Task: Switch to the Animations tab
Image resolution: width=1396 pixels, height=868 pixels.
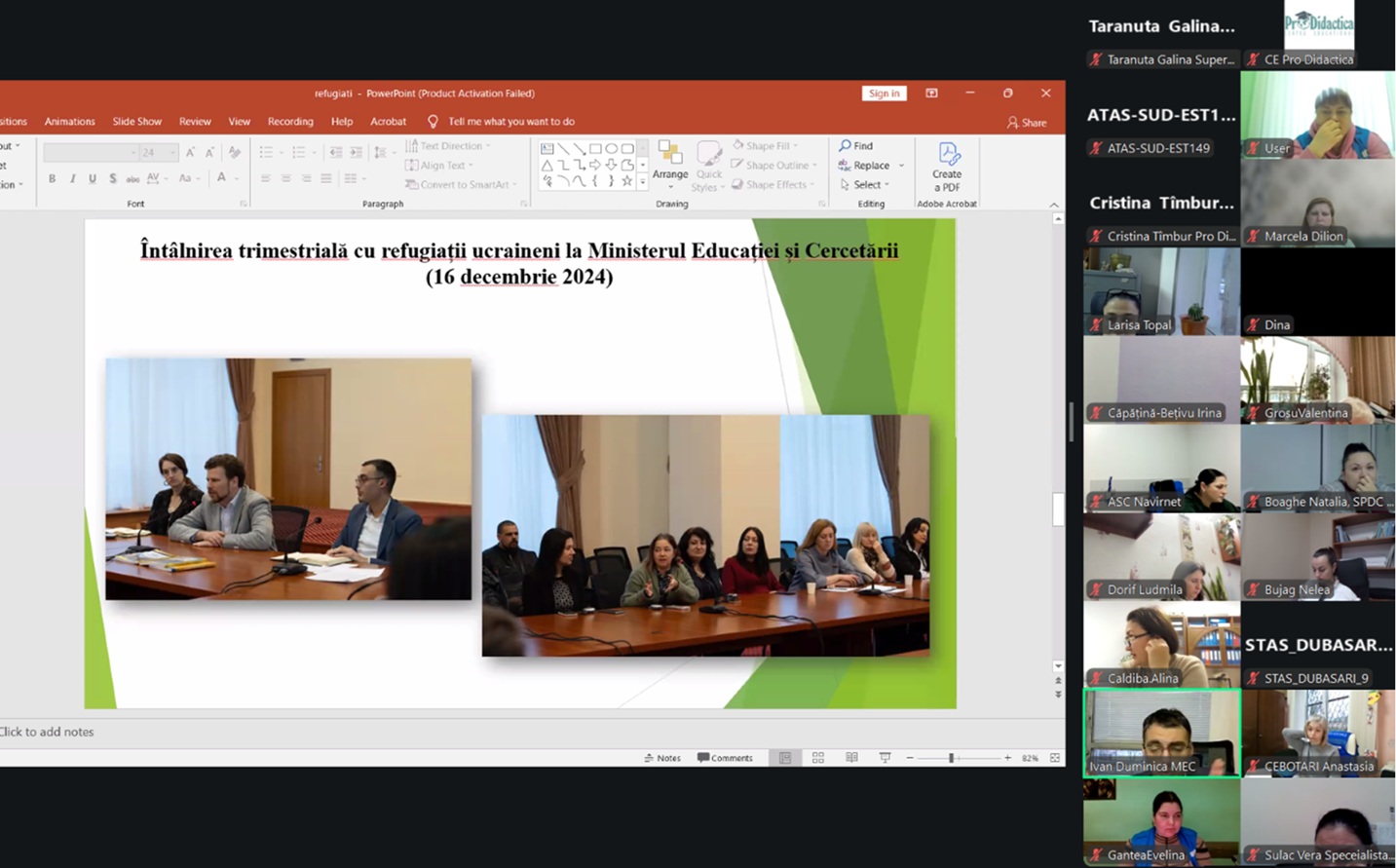Action: tap(69, 122)
